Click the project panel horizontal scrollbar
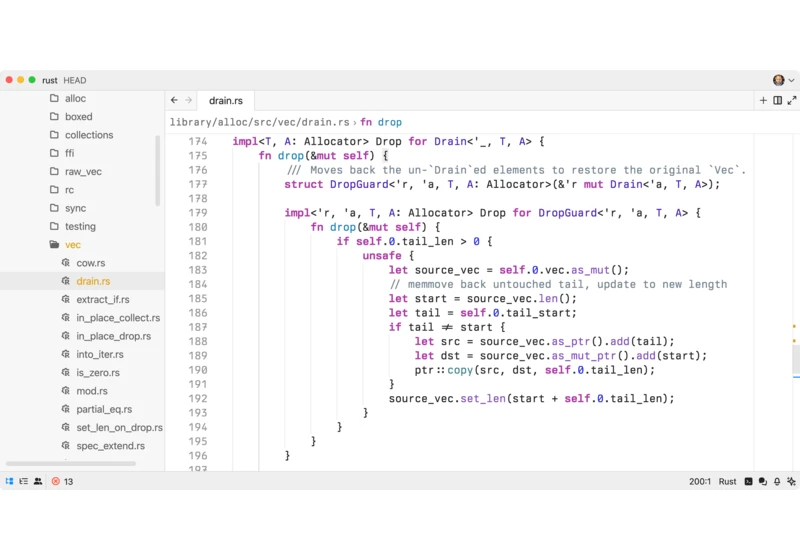This screenshot has width=800, height=560. (71, 464)
